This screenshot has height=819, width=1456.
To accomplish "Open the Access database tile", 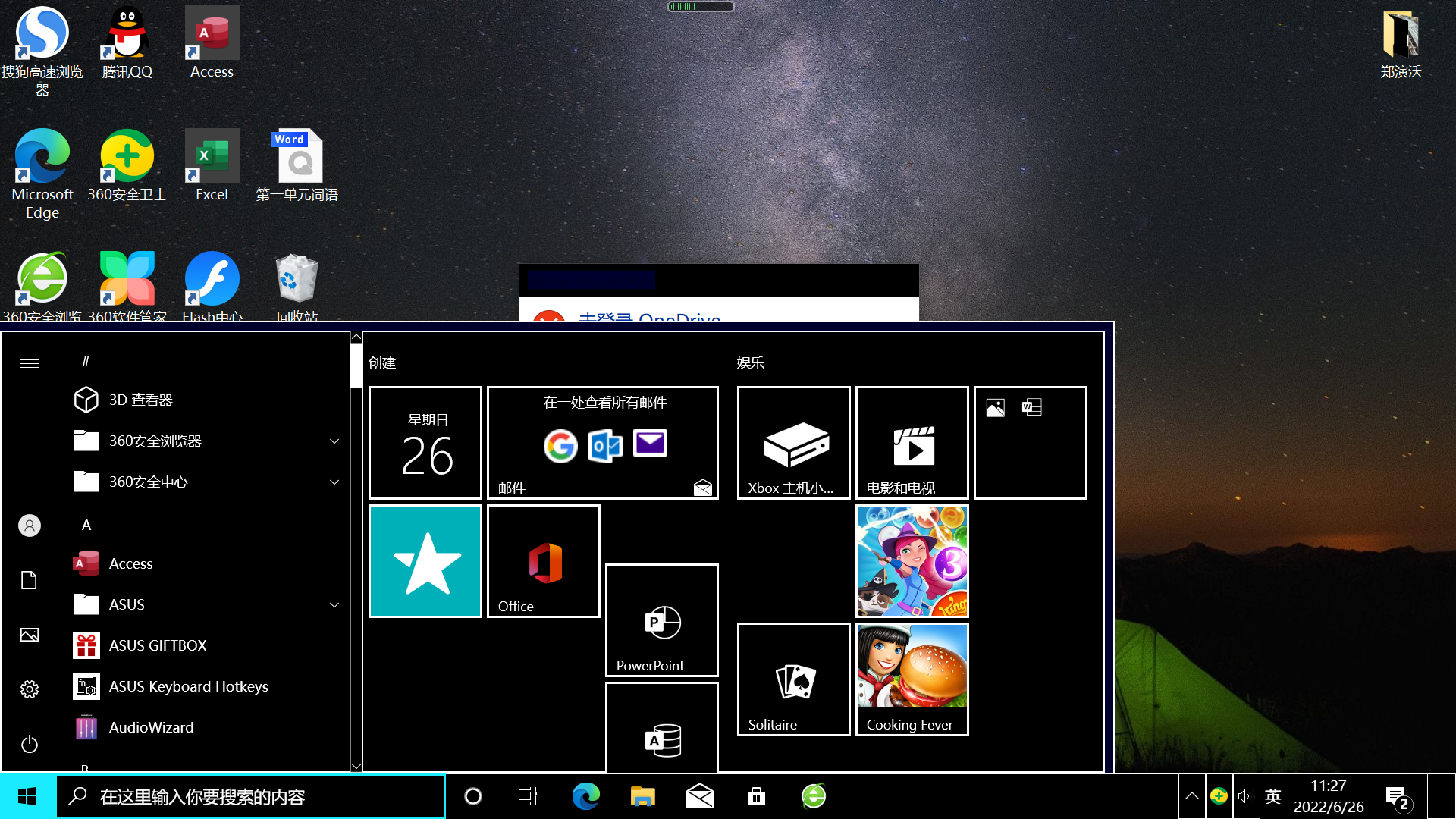I will pos(662,727).
